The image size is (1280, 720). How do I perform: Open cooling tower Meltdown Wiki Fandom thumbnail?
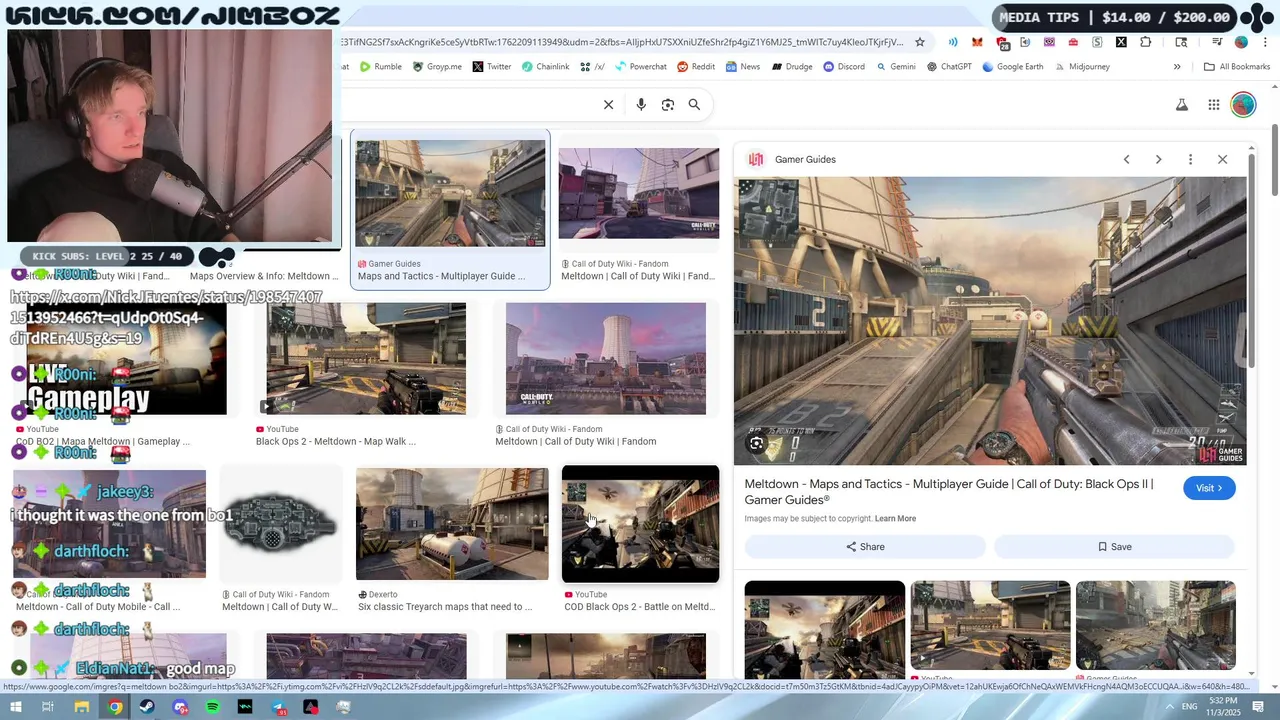pos(606,358)
